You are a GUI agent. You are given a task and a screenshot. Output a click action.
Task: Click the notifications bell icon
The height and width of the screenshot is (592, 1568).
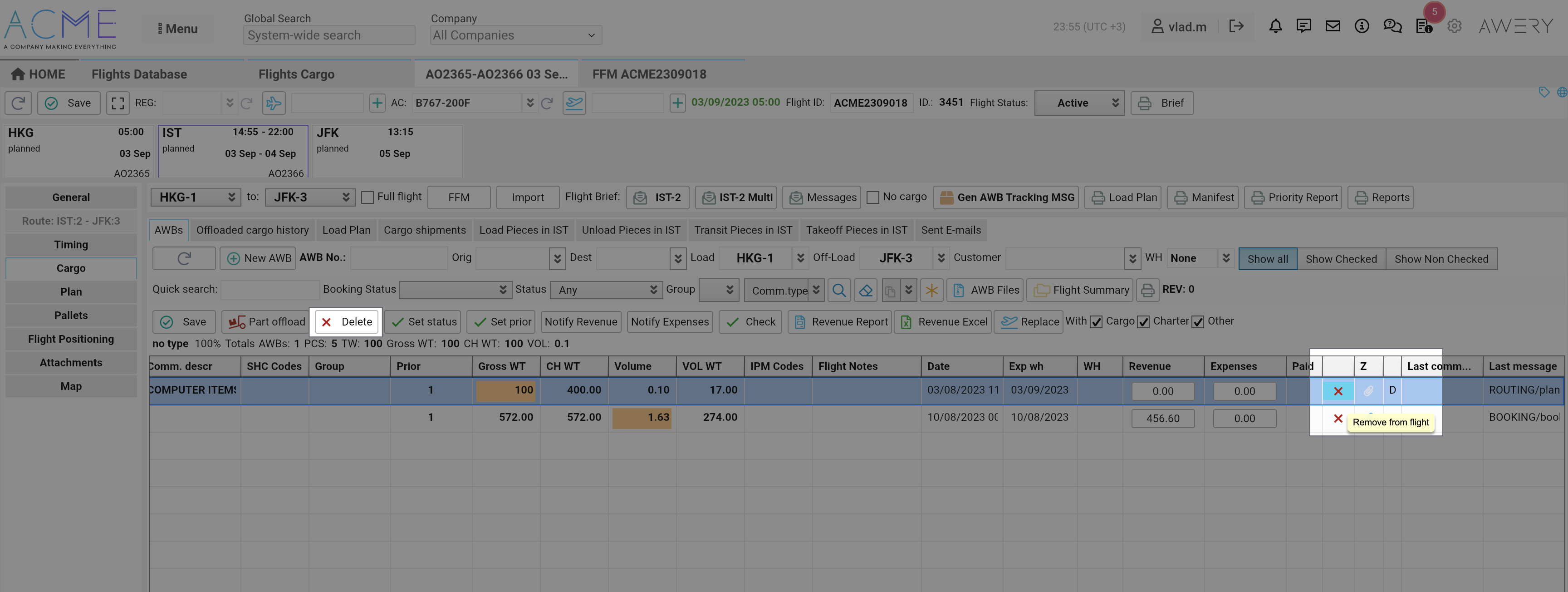(x=1275, y=26)
